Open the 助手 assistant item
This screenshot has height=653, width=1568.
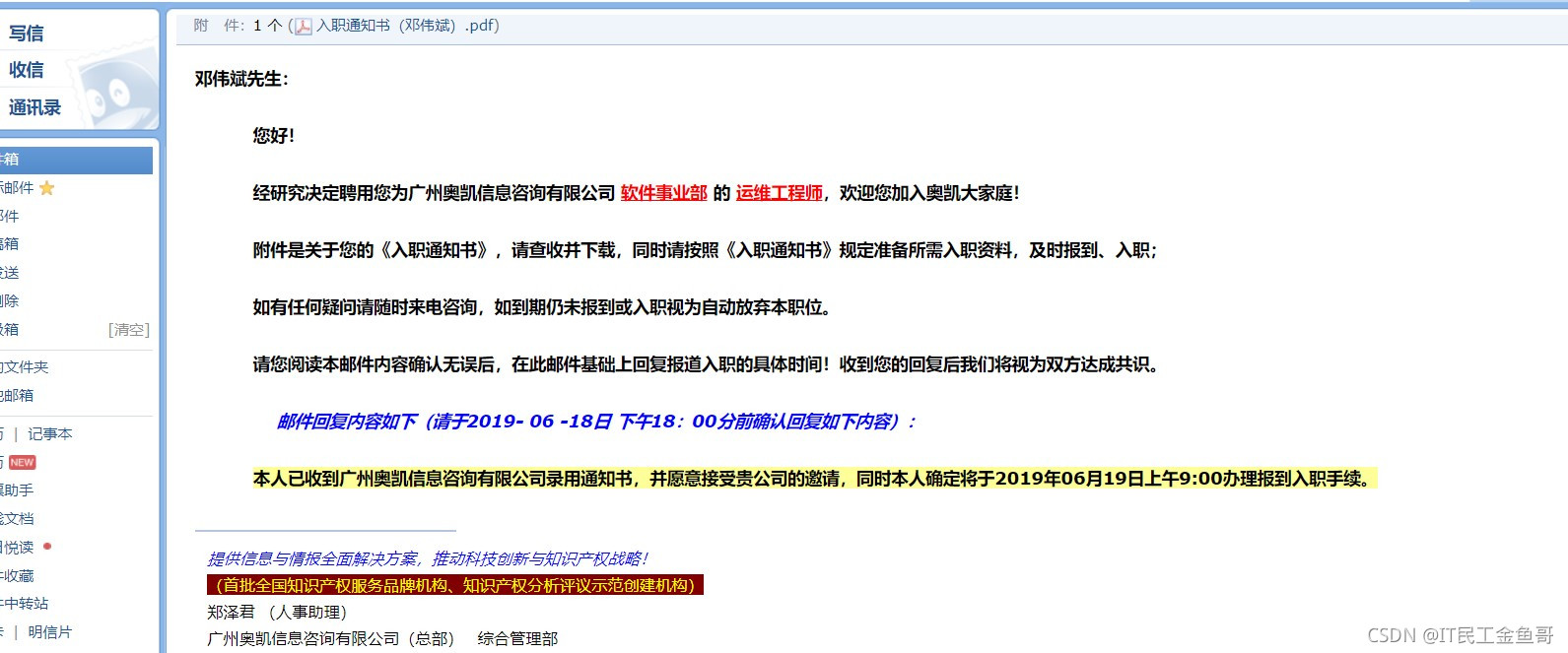(18, 490)
